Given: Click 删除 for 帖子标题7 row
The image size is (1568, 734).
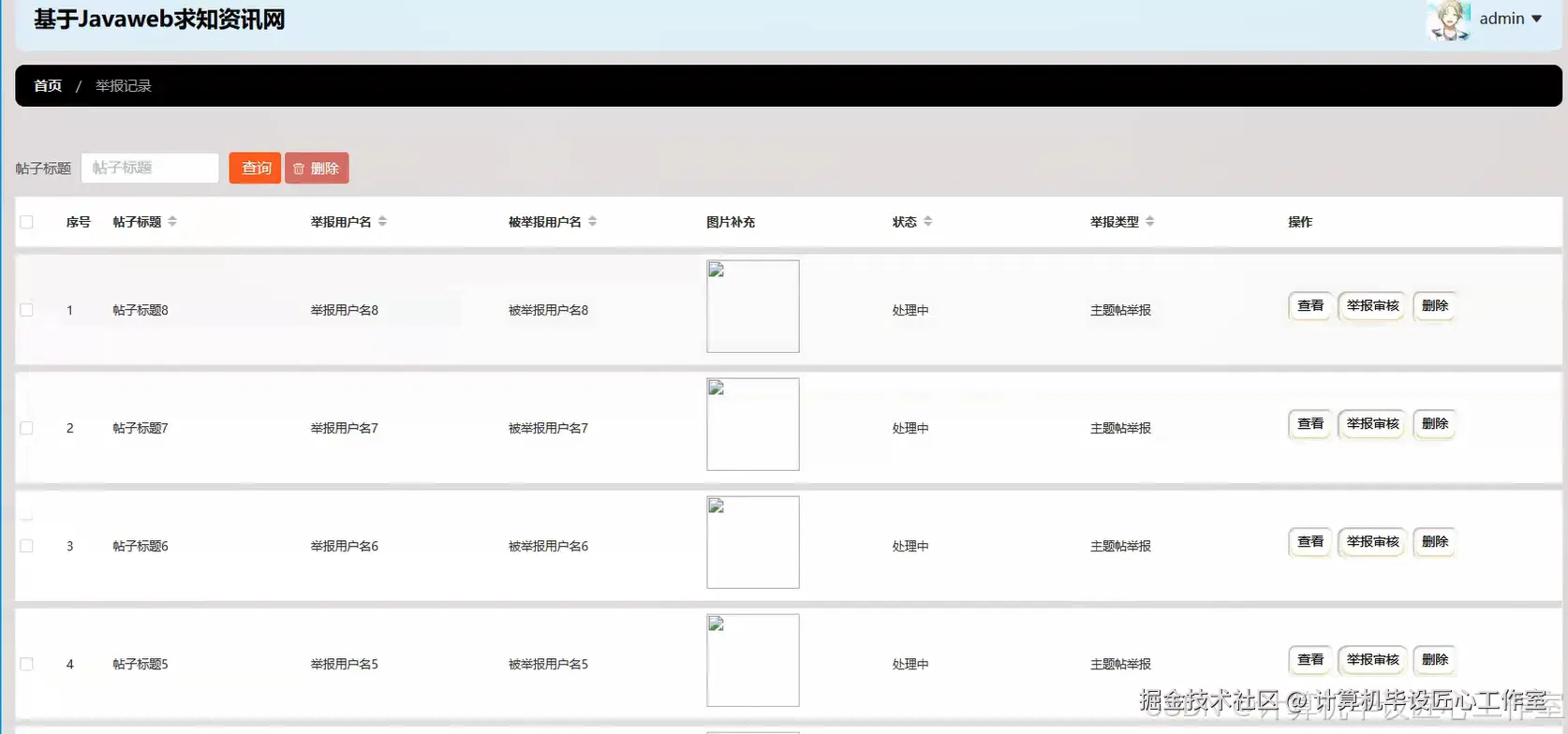Looking at the screenshot, I should [1434, 424].
